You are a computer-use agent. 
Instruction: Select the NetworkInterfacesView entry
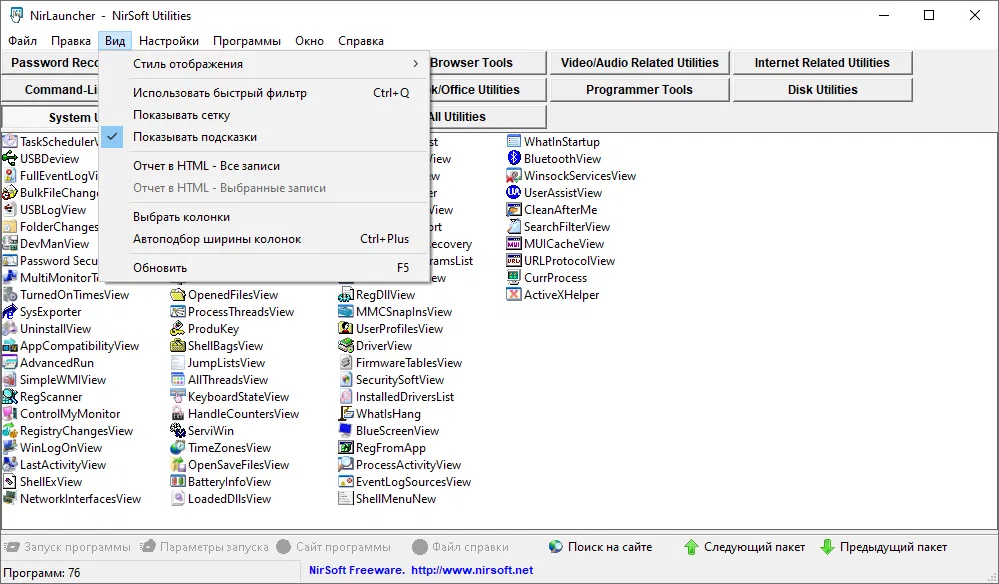[72, 499]
